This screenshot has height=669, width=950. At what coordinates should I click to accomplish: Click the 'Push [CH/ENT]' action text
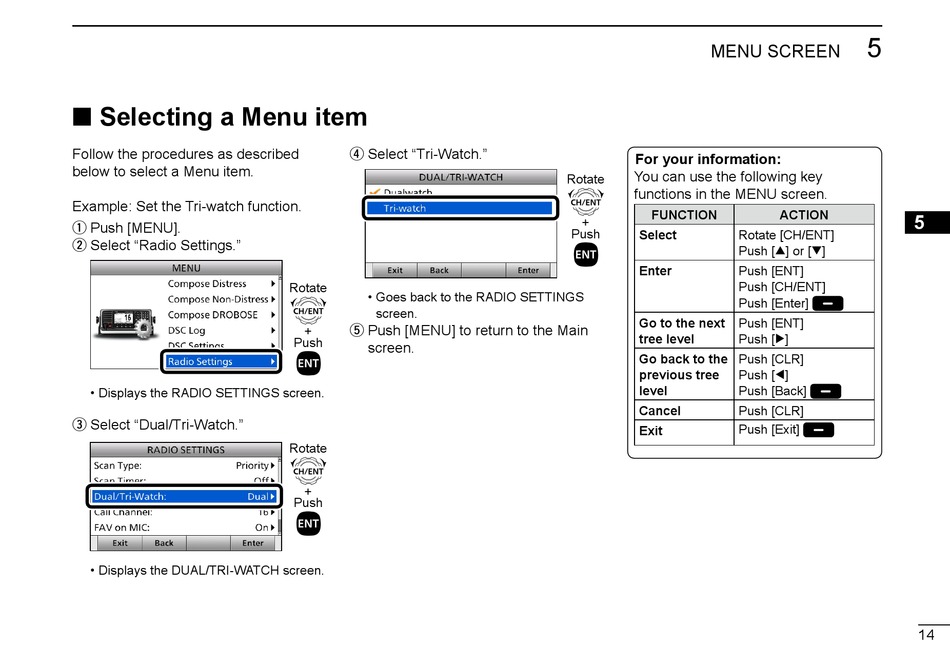point(782,287)
